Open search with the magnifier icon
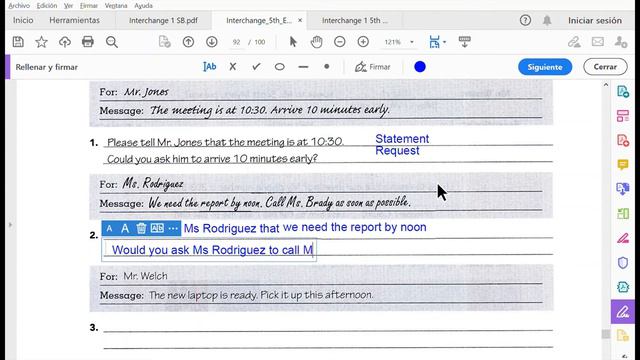This screenshot has width=640, height=360. click(x=111, y=42)
